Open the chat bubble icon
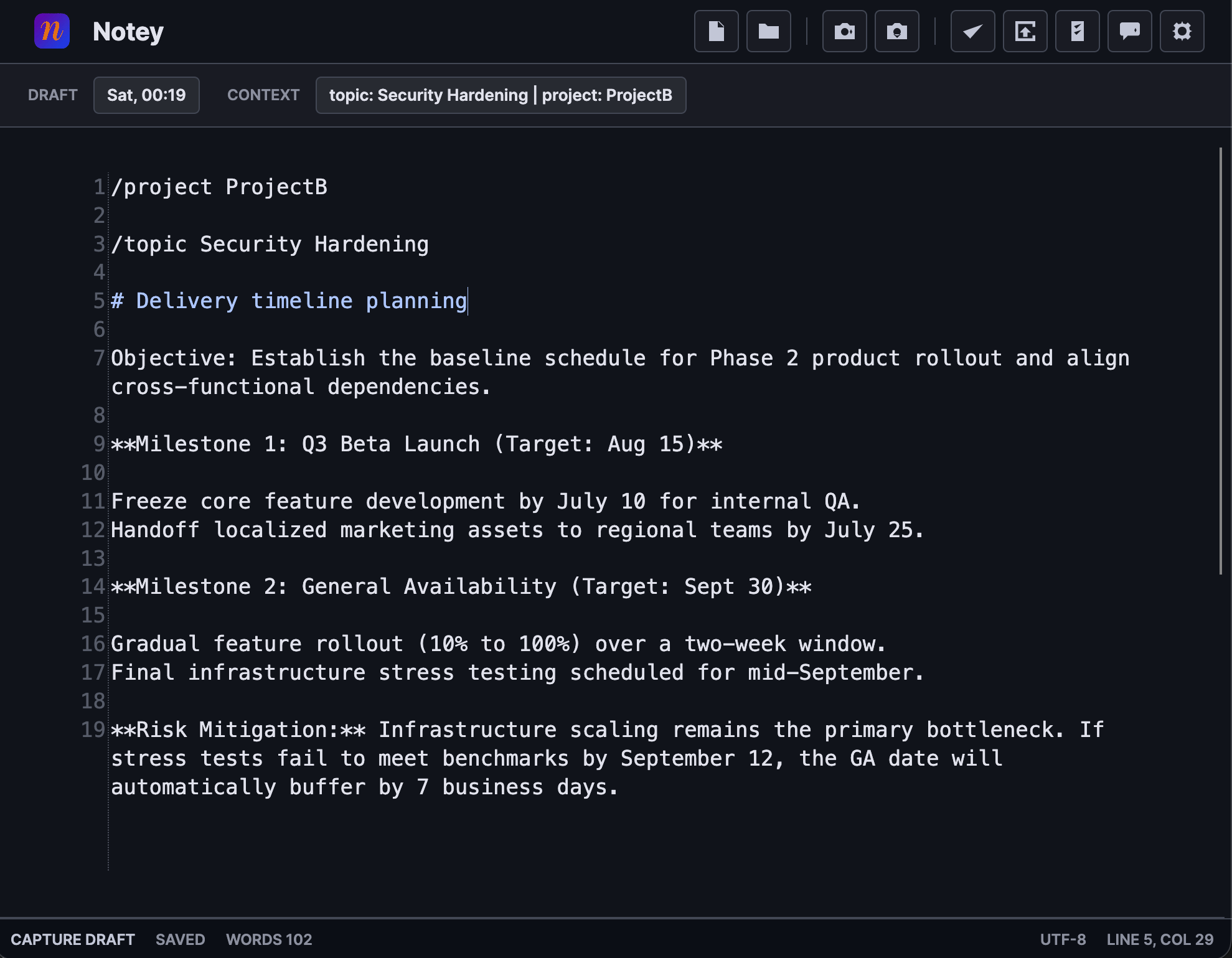 tap(1130, 31)
